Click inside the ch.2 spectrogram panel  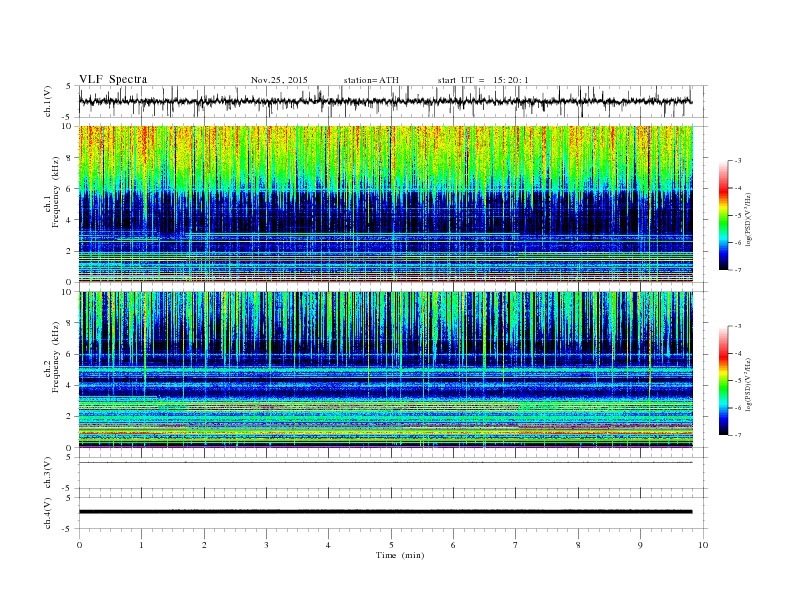(386, 370)
